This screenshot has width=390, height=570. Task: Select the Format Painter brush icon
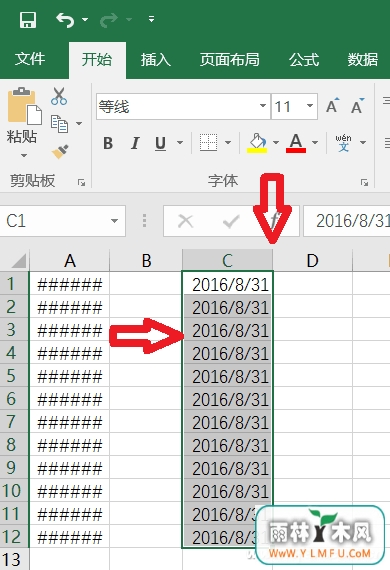60,152
